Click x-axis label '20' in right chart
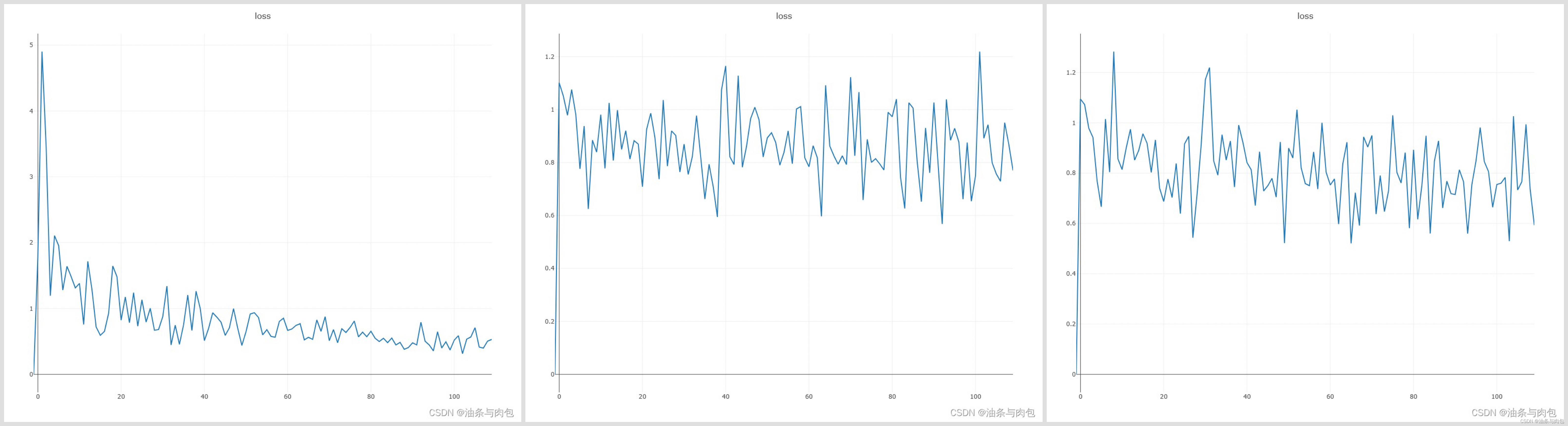Viewport: 1568px width, 426px height. point(1164,397)
